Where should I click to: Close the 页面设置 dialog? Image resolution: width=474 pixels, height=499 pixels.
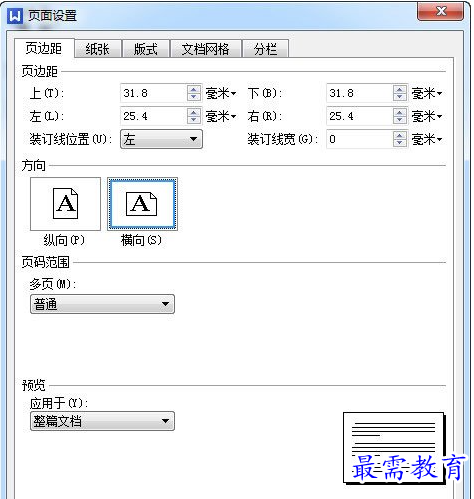(x=440, y=11)
